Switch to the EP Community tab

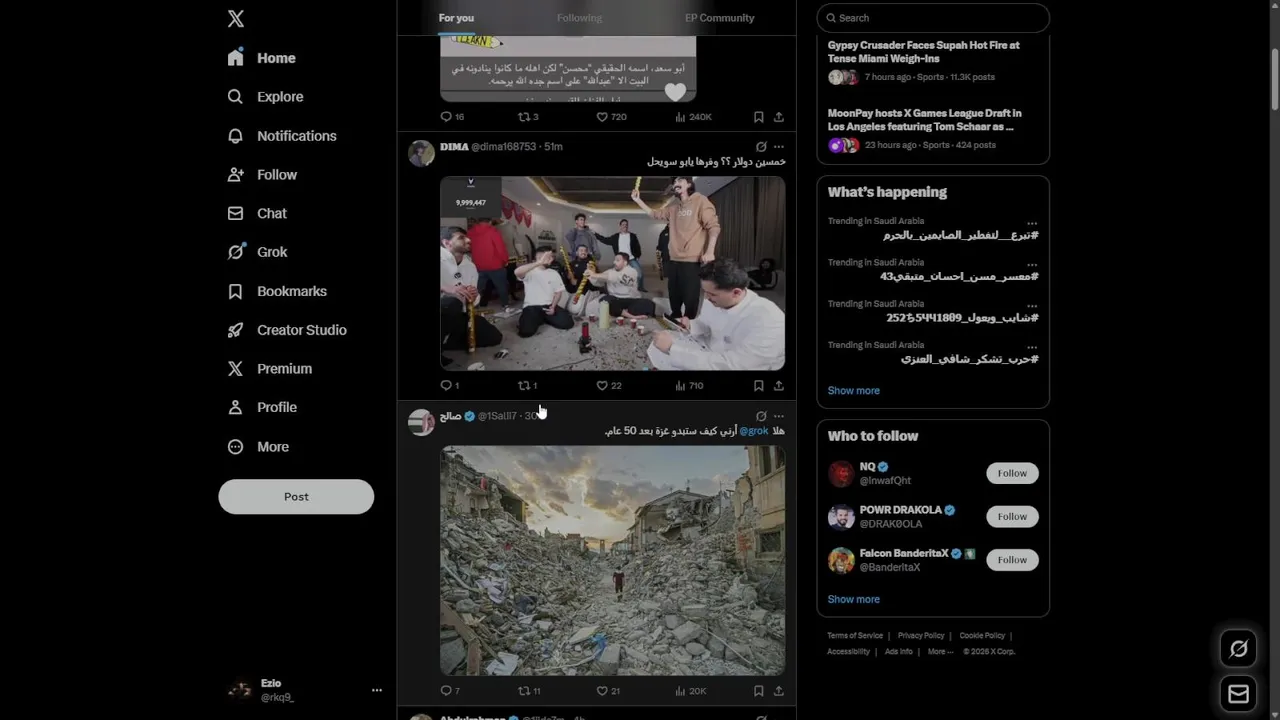point(720,18)
